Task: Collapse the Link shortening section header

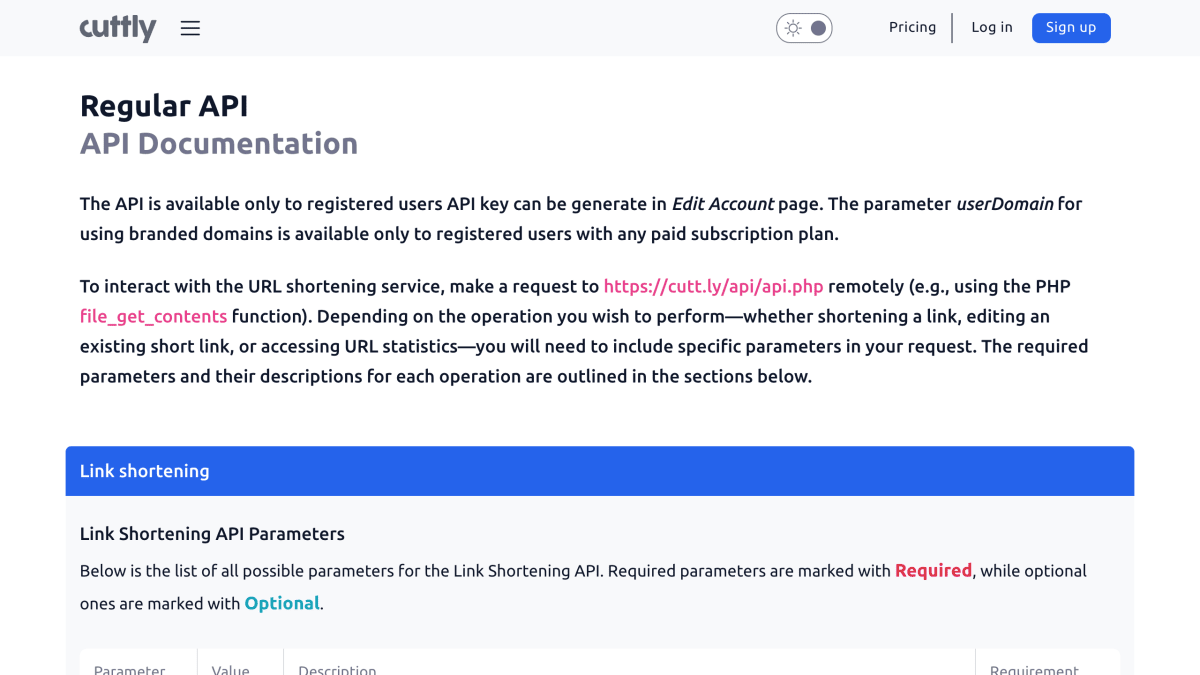Action: pos(600,471)
